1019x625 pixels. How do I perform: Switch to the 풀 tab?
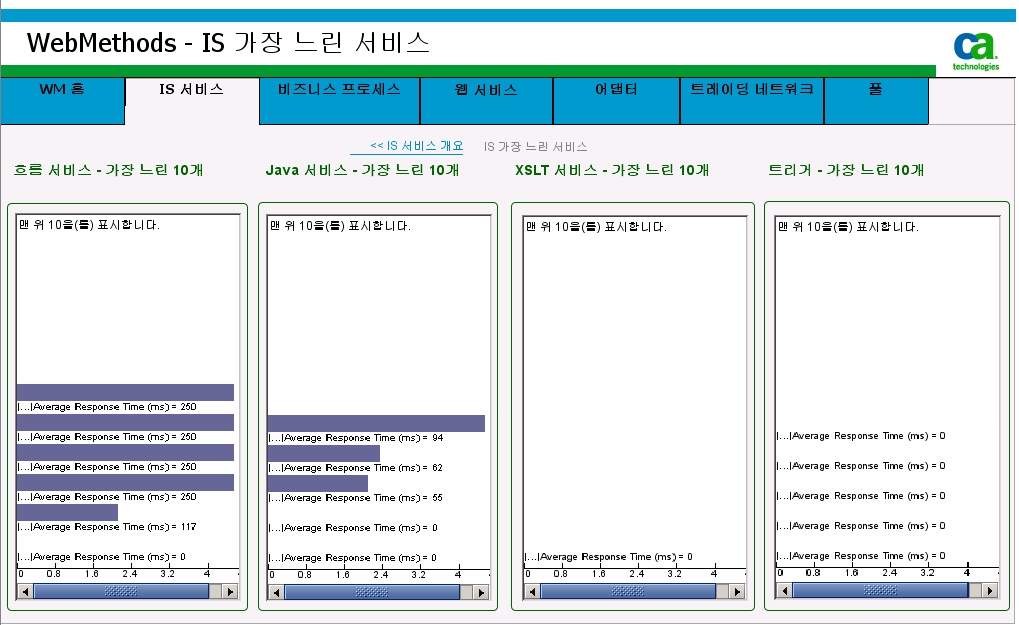[x=876, y=101]
